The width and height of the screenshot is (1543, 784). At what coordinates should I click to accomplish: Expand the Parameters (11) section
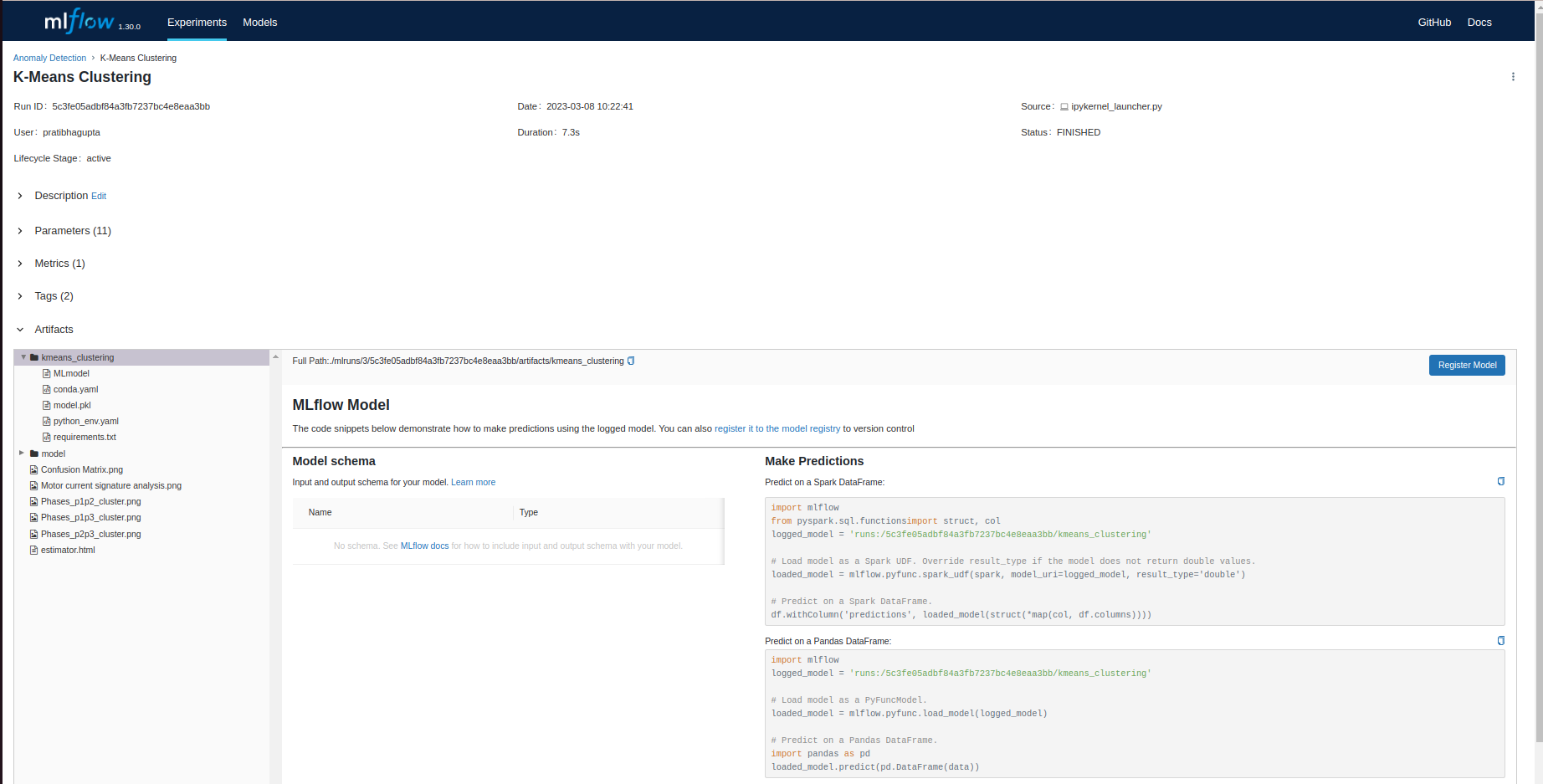pyautogui.click(x=20, y=231)
